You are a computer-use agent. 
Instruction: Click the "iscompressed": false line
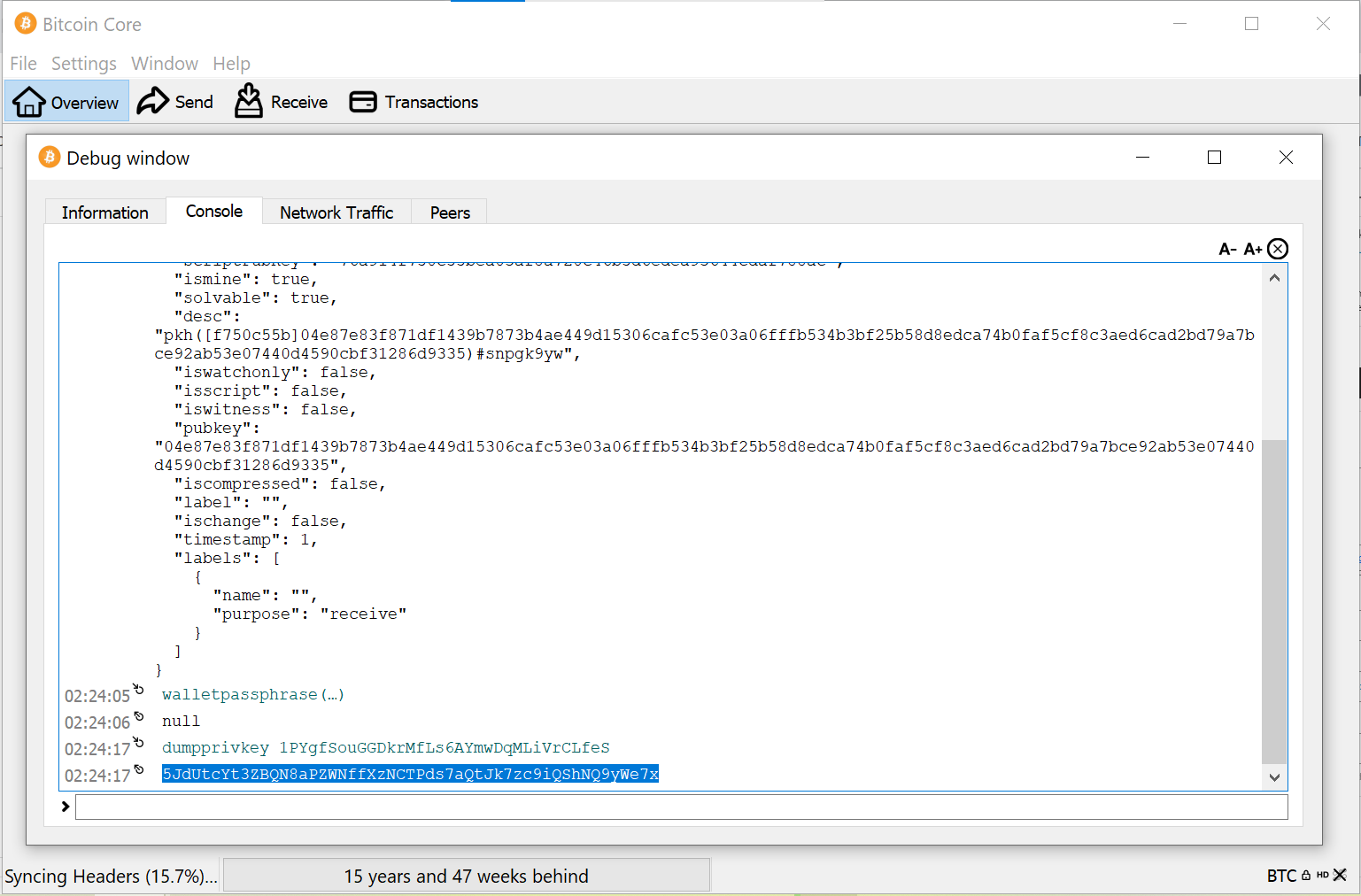coord(280,484)
